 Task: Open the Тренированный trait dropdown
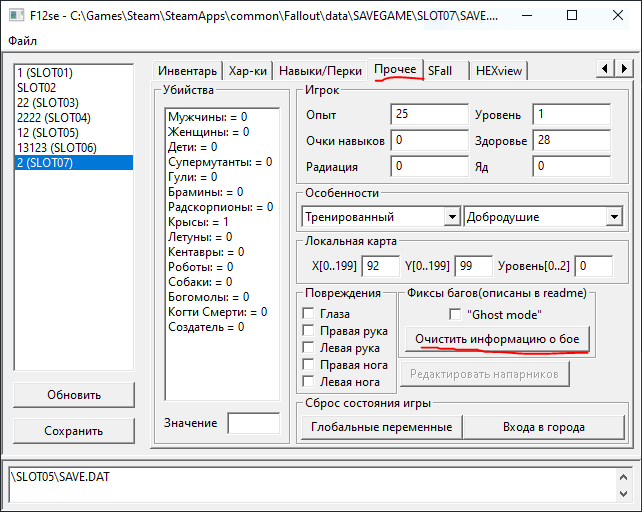(x=452, y=217)
